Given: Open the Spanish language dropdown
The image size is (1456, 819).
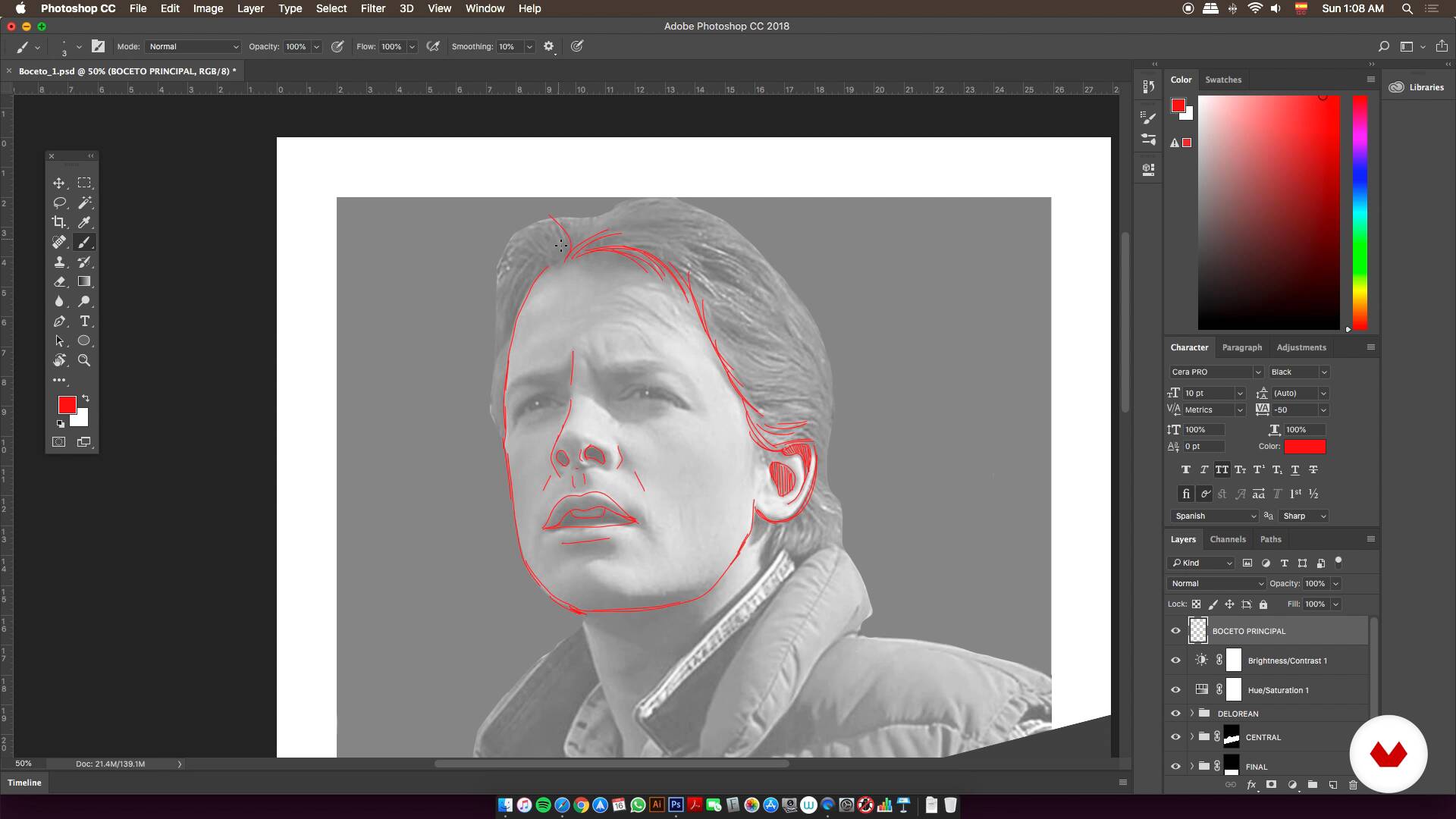Looking at the screenshot, I should pyautogui.click(x=1215, y=516).
